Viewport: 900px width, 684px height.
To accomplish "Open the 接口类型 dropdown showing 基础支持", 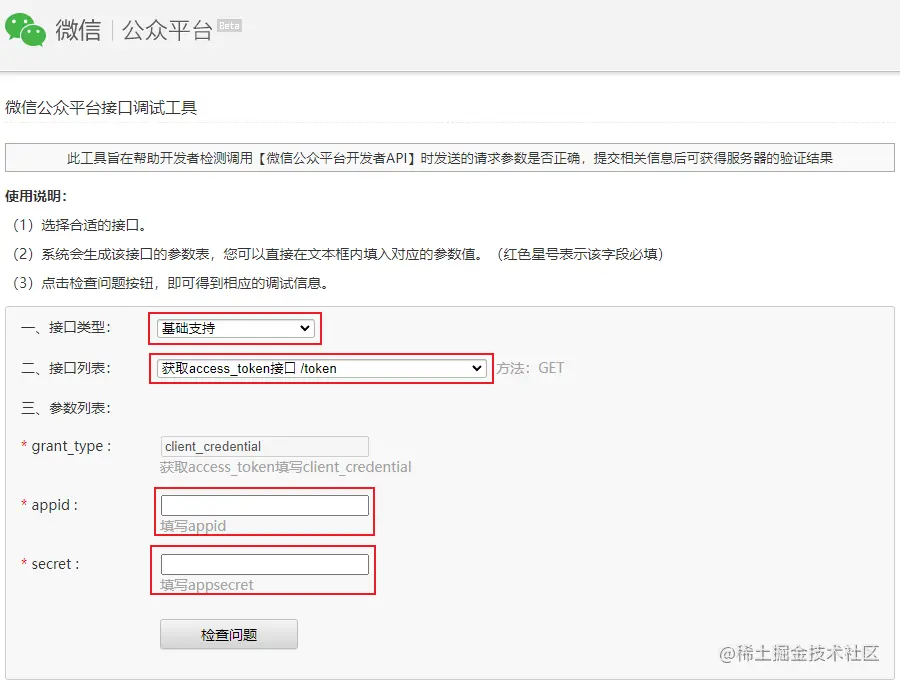I will tap(235, 328).
